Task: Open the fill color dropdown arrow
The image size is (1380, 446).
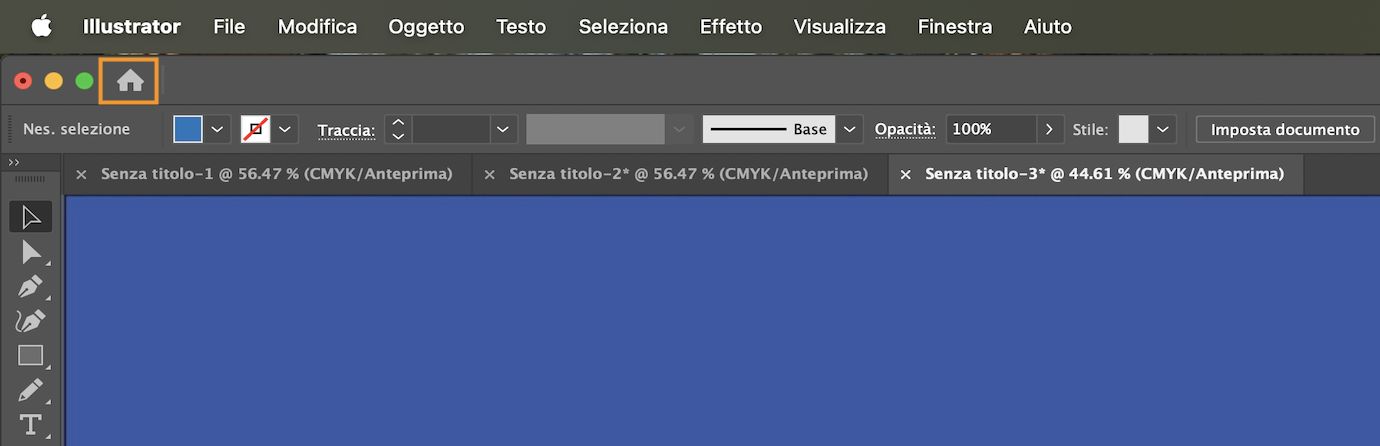Action: (x=217, y=129)
